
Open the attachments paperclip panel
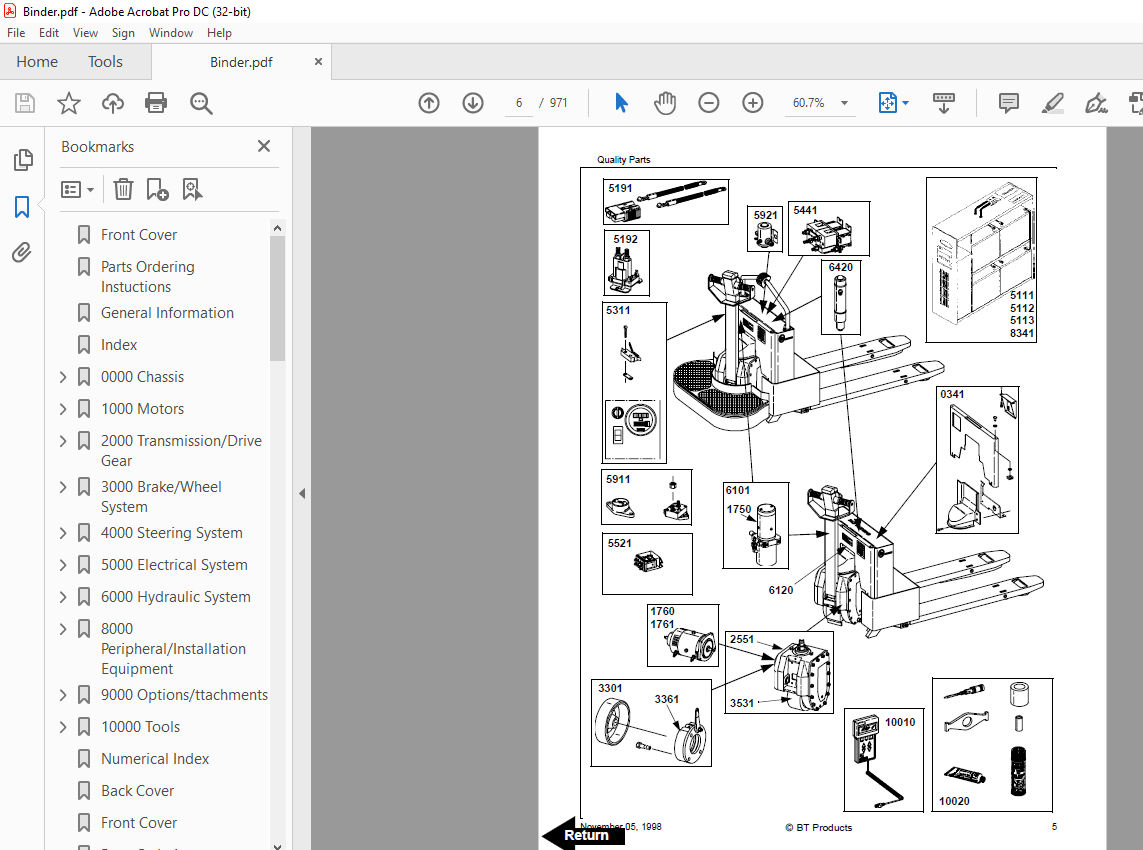(22, 253)
